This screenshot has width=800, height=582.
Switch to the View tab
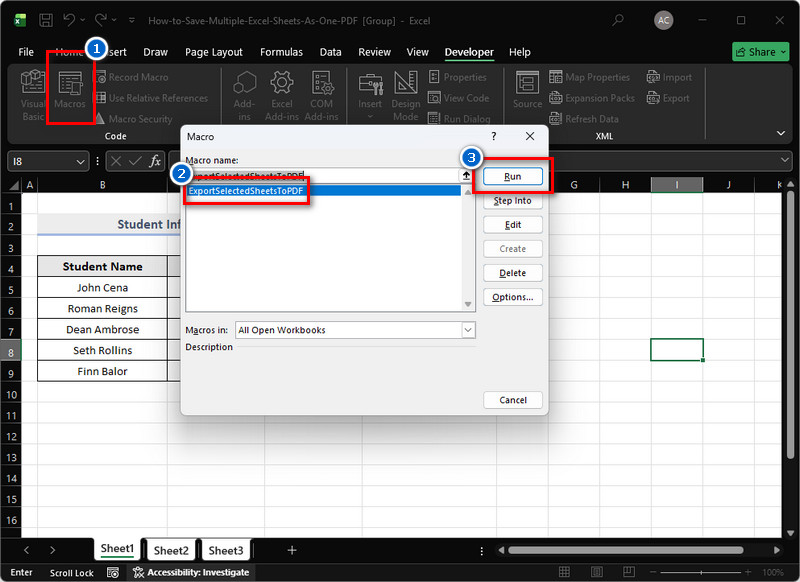[417, 52]
